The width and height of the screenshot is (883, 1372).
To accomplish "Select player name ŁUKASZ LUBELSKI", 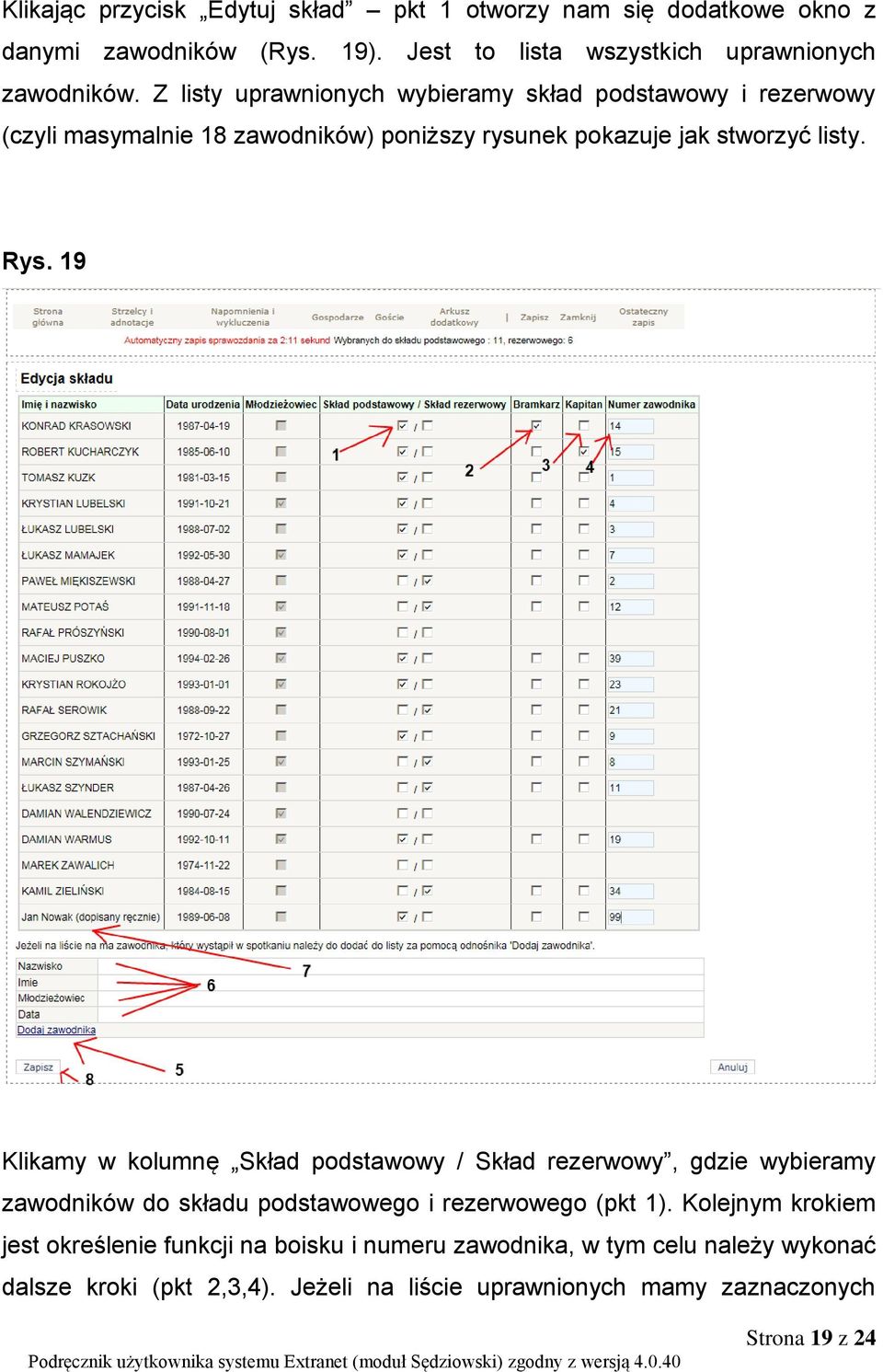I will click(67, 529).
